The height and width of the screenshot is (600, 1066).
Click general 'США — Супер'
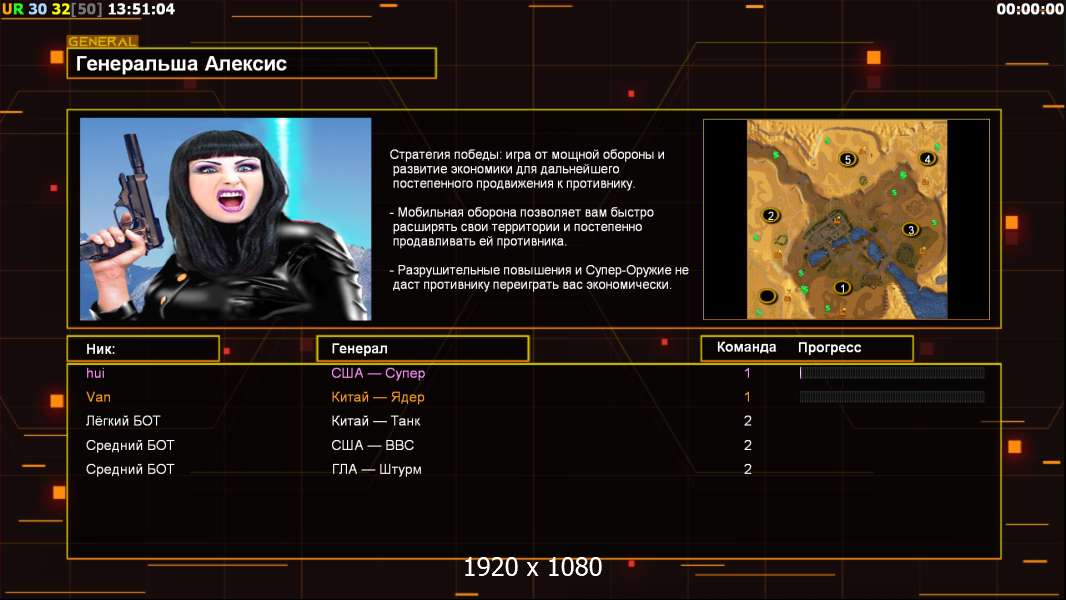(378, 373)
